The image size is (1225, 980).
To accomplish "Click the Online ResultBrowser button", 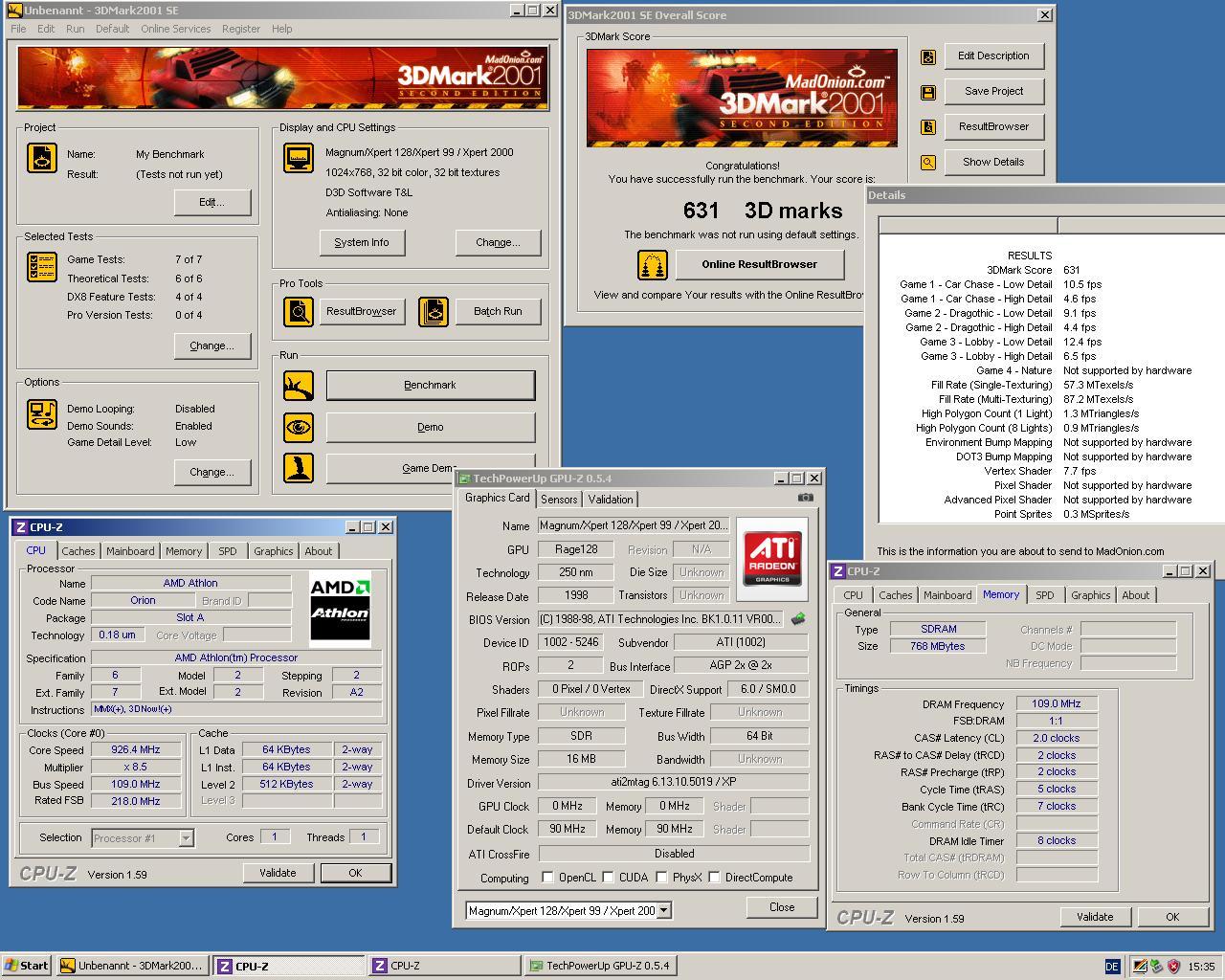I will pos(760,265).
